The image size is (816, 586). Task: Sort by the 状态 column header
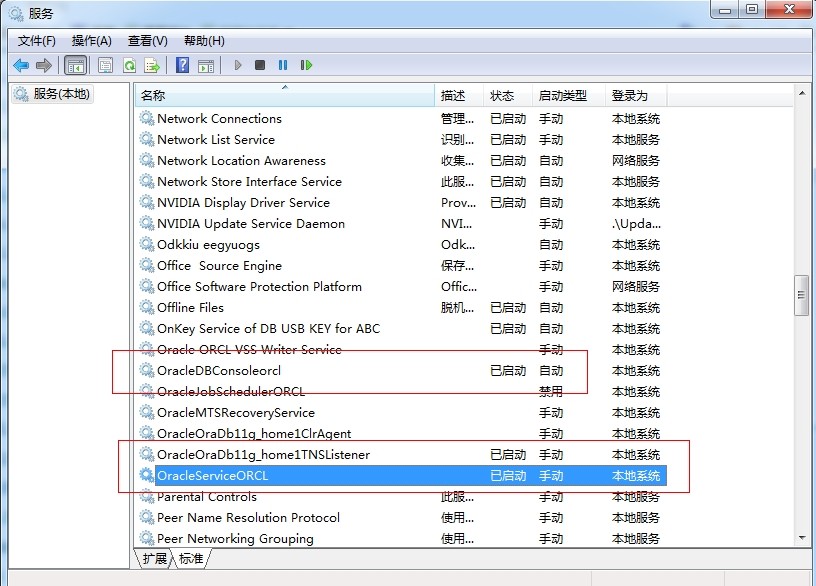508,96
